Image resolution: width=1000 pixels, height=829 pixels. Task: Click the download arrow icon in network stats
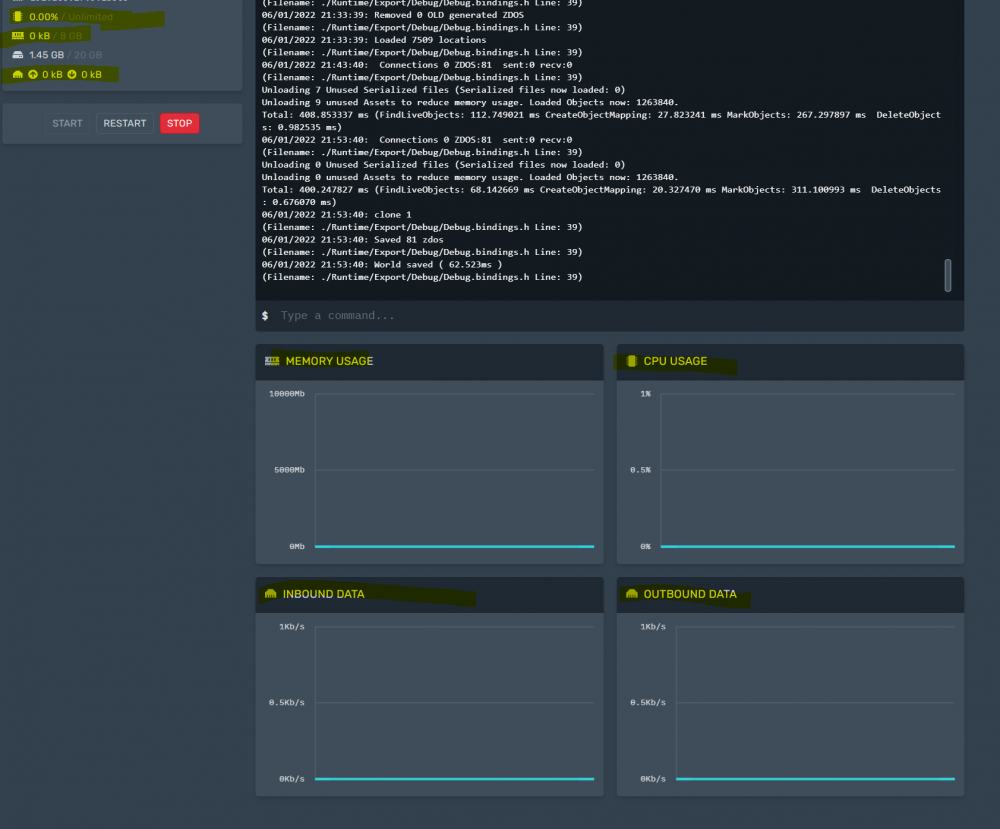pos(71,75)
